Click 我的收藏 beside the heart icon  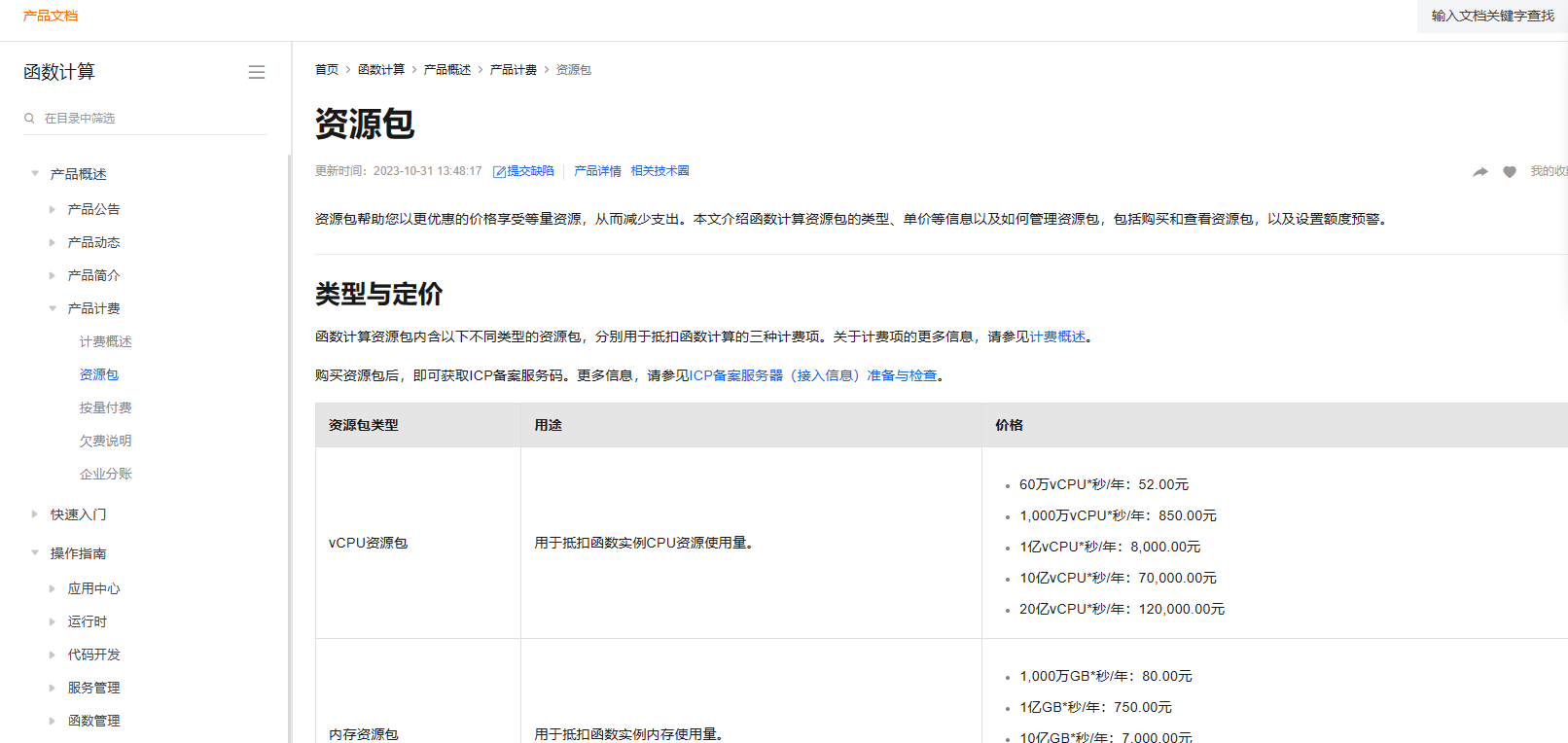1549,171
